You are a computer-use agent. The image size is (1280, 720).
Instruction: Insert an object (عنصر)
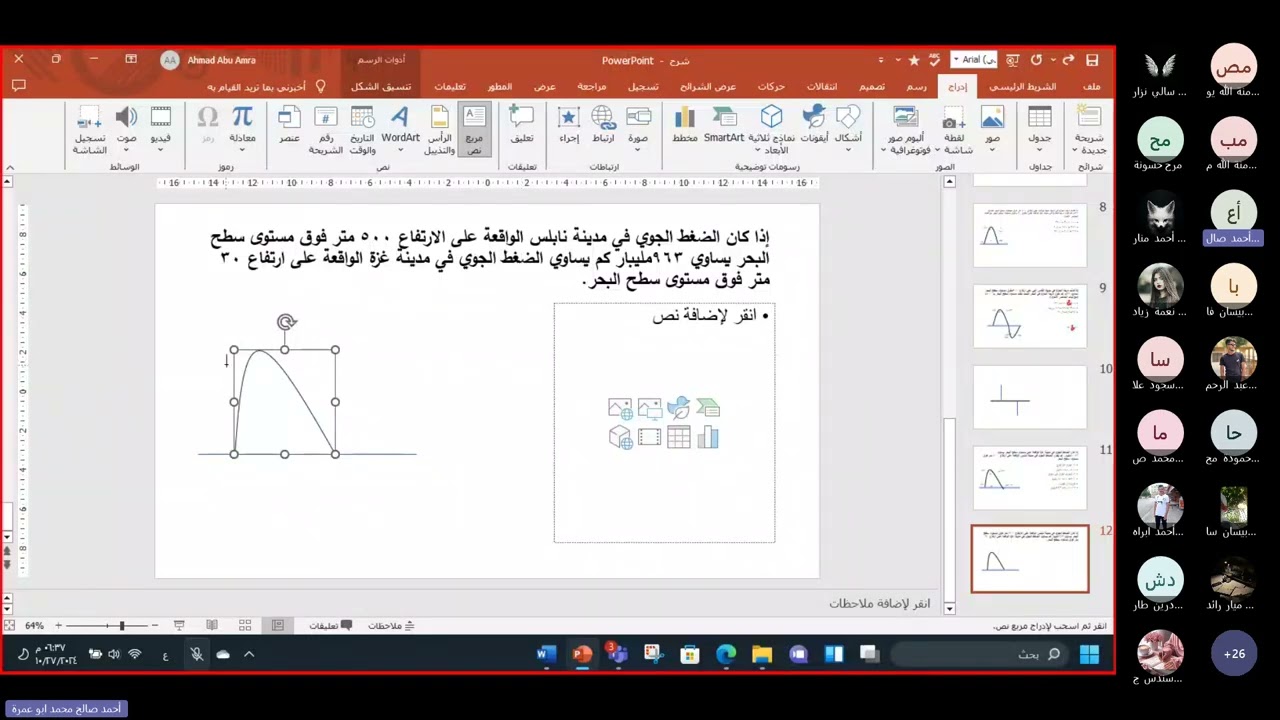(289, 125)
